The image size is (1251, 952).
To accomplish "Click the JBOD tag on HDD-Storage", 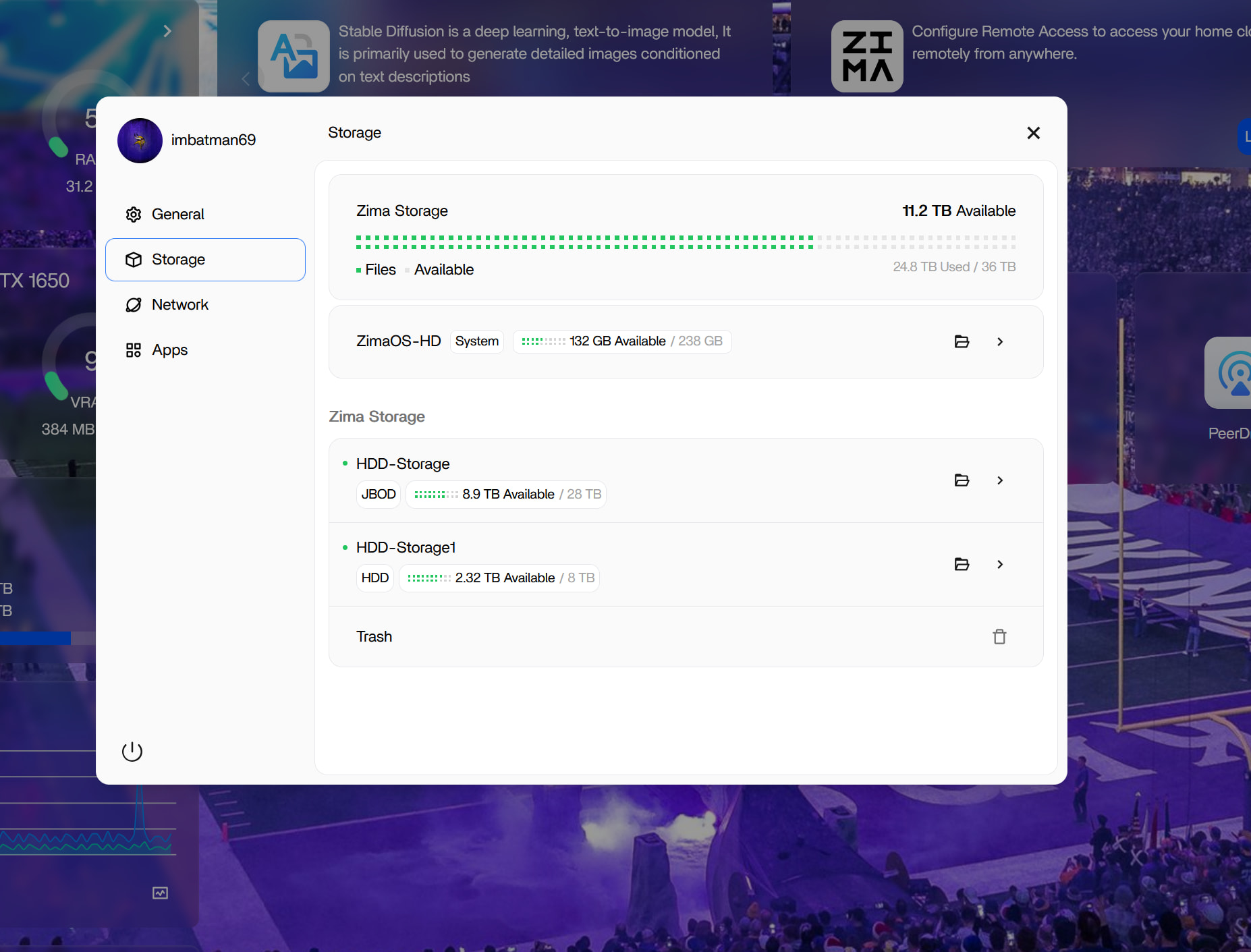I will (379, 495).
